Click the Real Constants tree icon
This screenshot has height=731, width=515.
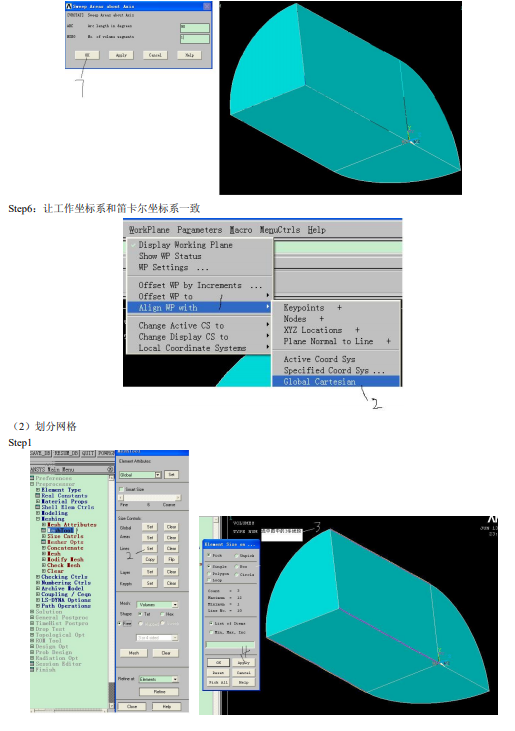coord(38,496)
